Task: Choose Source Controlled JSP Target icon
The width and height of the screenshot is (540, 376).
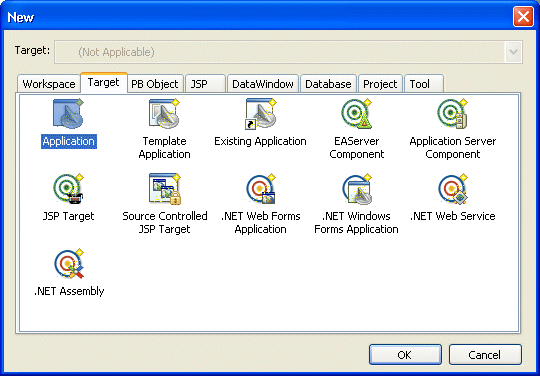Action: pyautogui.click(x=165, y=189)
